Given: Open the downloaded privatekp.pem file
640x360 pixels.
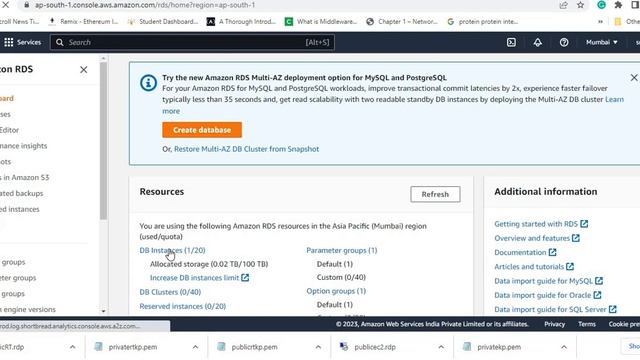Looking at the screenshot, I should [492, 347].
